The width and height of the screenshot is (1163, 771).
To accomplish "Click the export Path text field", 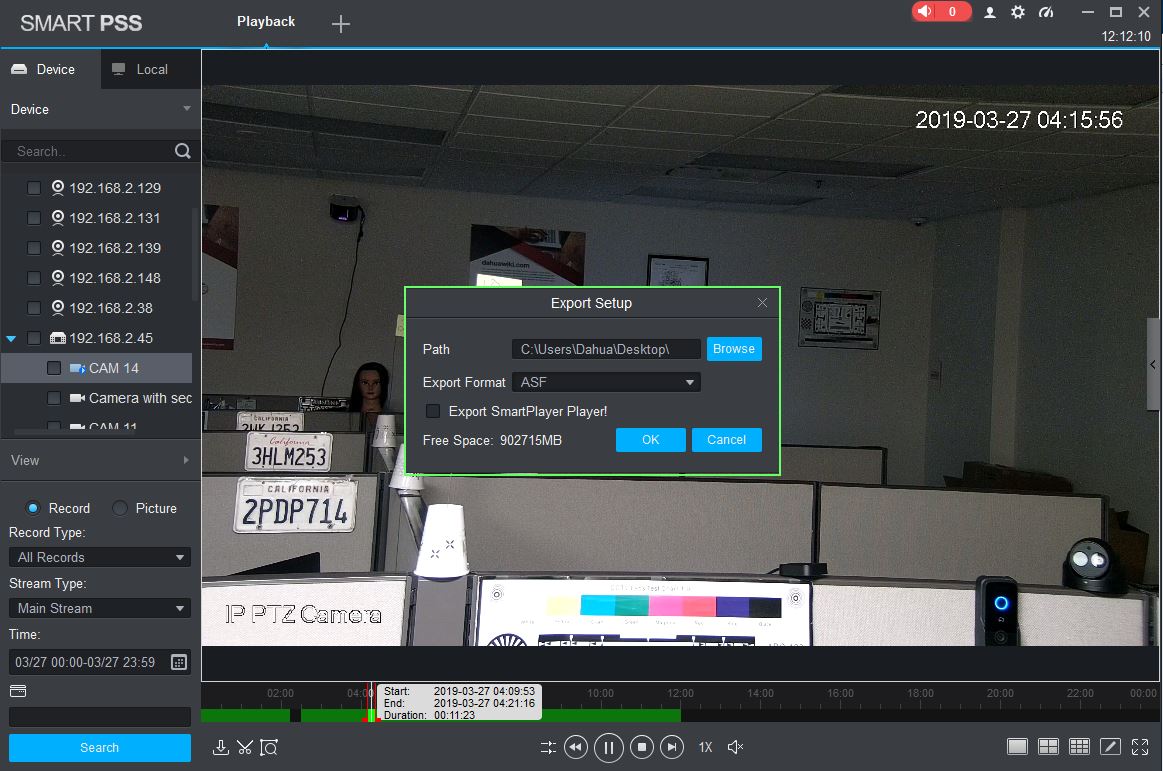I will coord(606,349).
